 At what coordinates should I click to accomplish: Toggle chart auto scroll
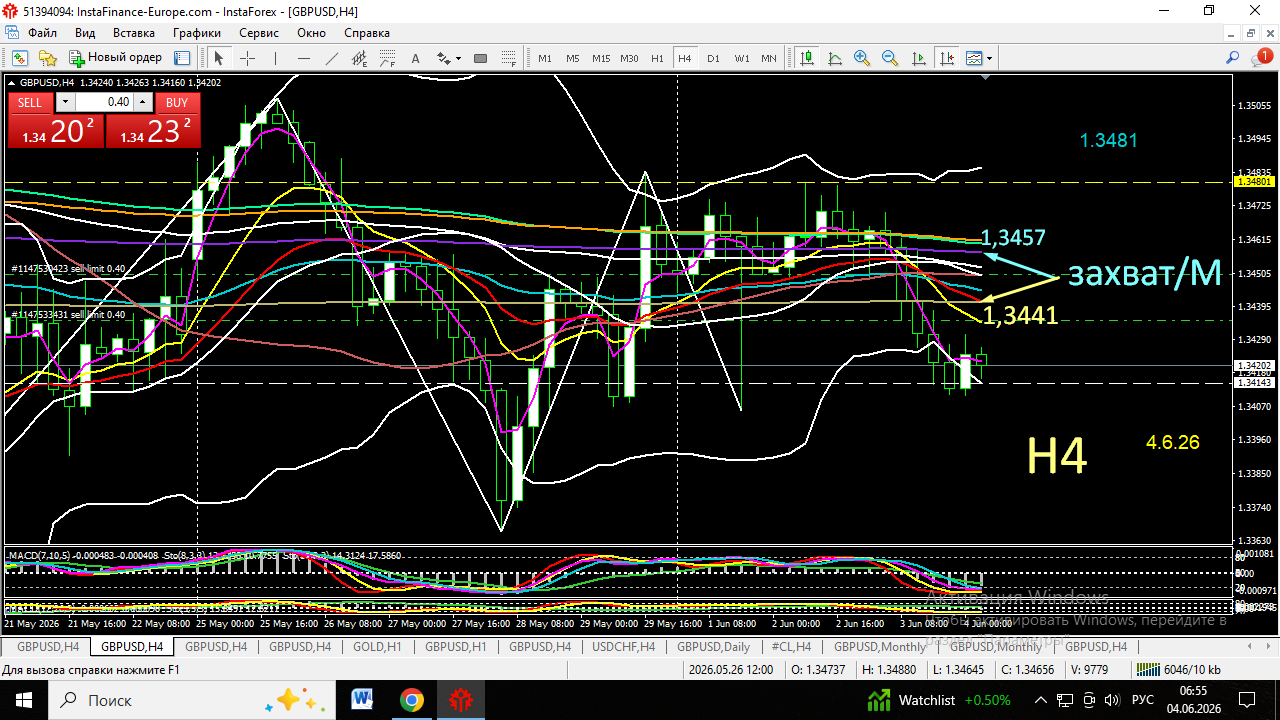tap(918, 58)
